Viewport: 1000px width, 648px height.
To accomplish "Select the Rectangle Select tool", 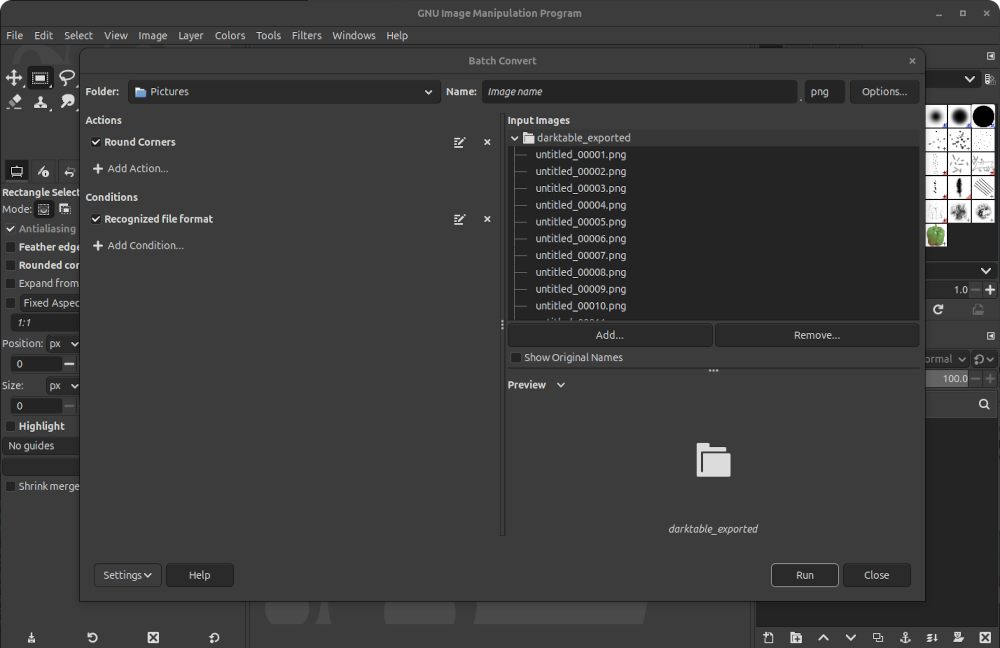I will point(40,78).
